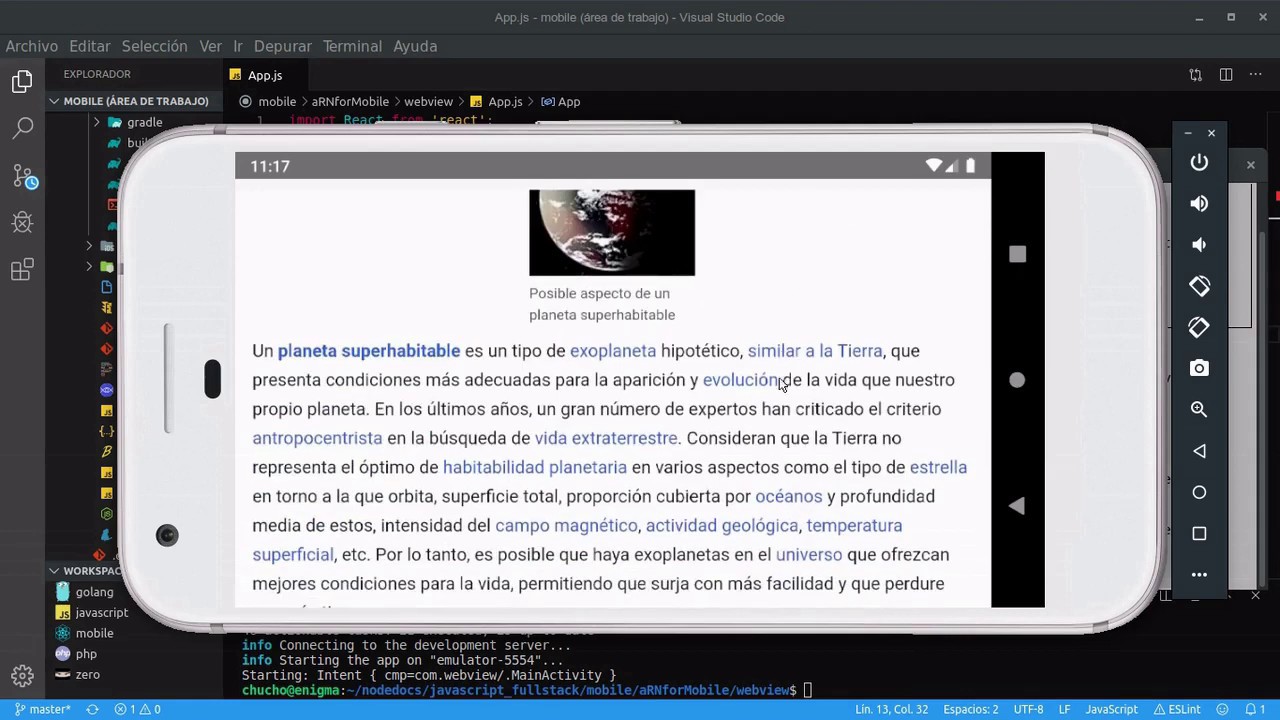This screenshot has height=720, width=1280.
Task: Click the emulator toolbar Home circle
Action: click(x=1199, y=492)
